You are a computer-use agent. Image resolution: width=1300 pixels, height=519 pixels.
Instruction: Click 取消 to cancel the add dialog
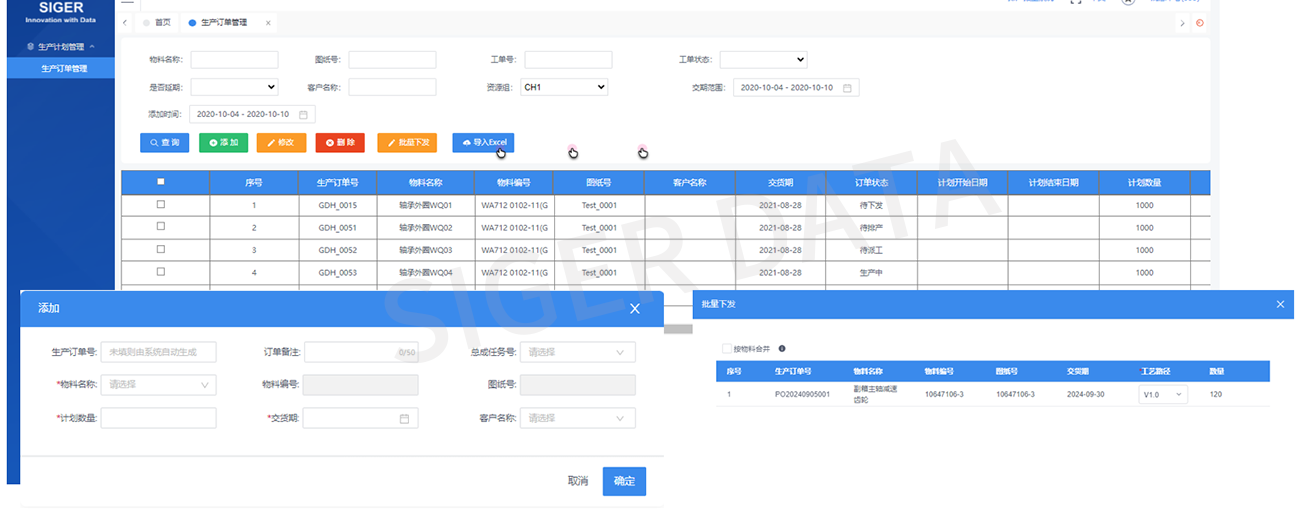578,481
